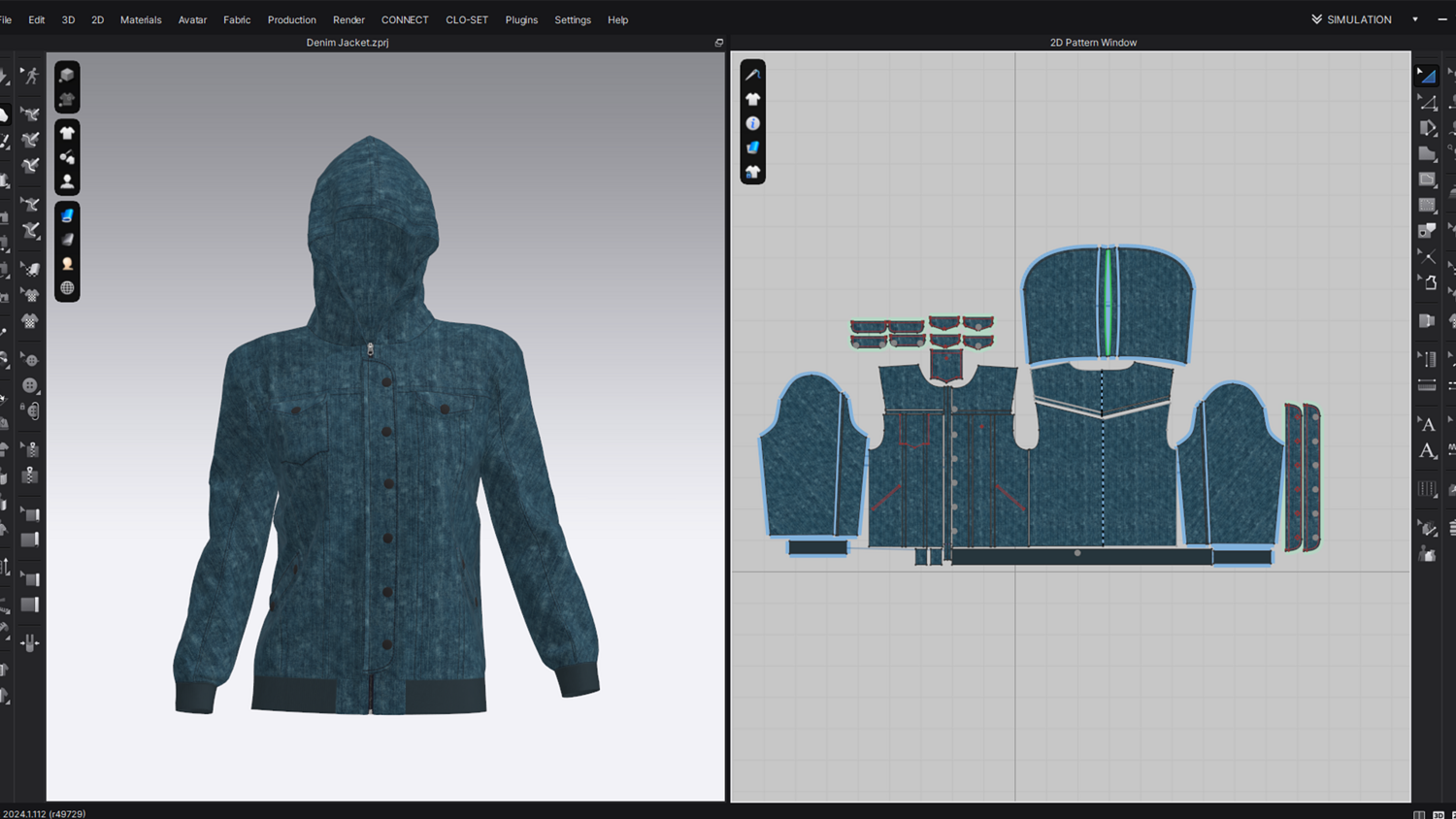Toggle the 3D pin display icon
1456x819 pixels.
67,157
